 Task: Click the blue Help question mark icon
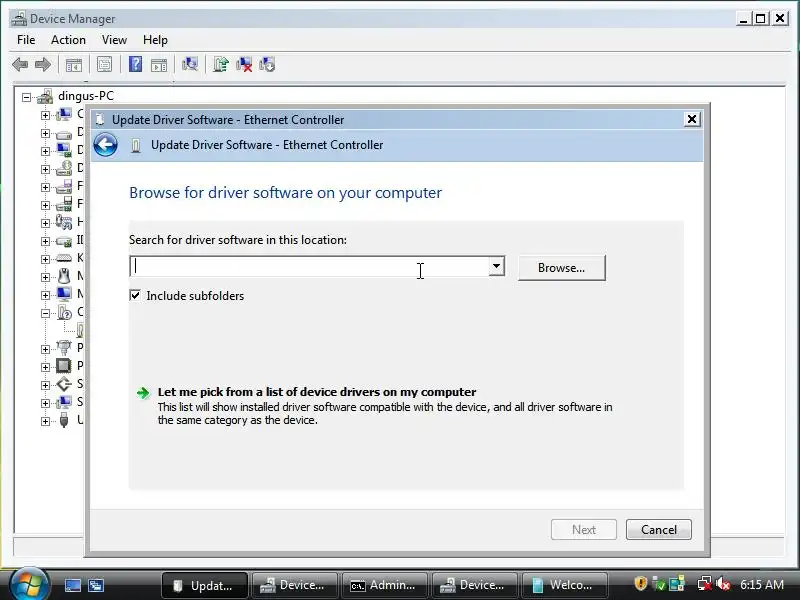click(x=135, y=64)
